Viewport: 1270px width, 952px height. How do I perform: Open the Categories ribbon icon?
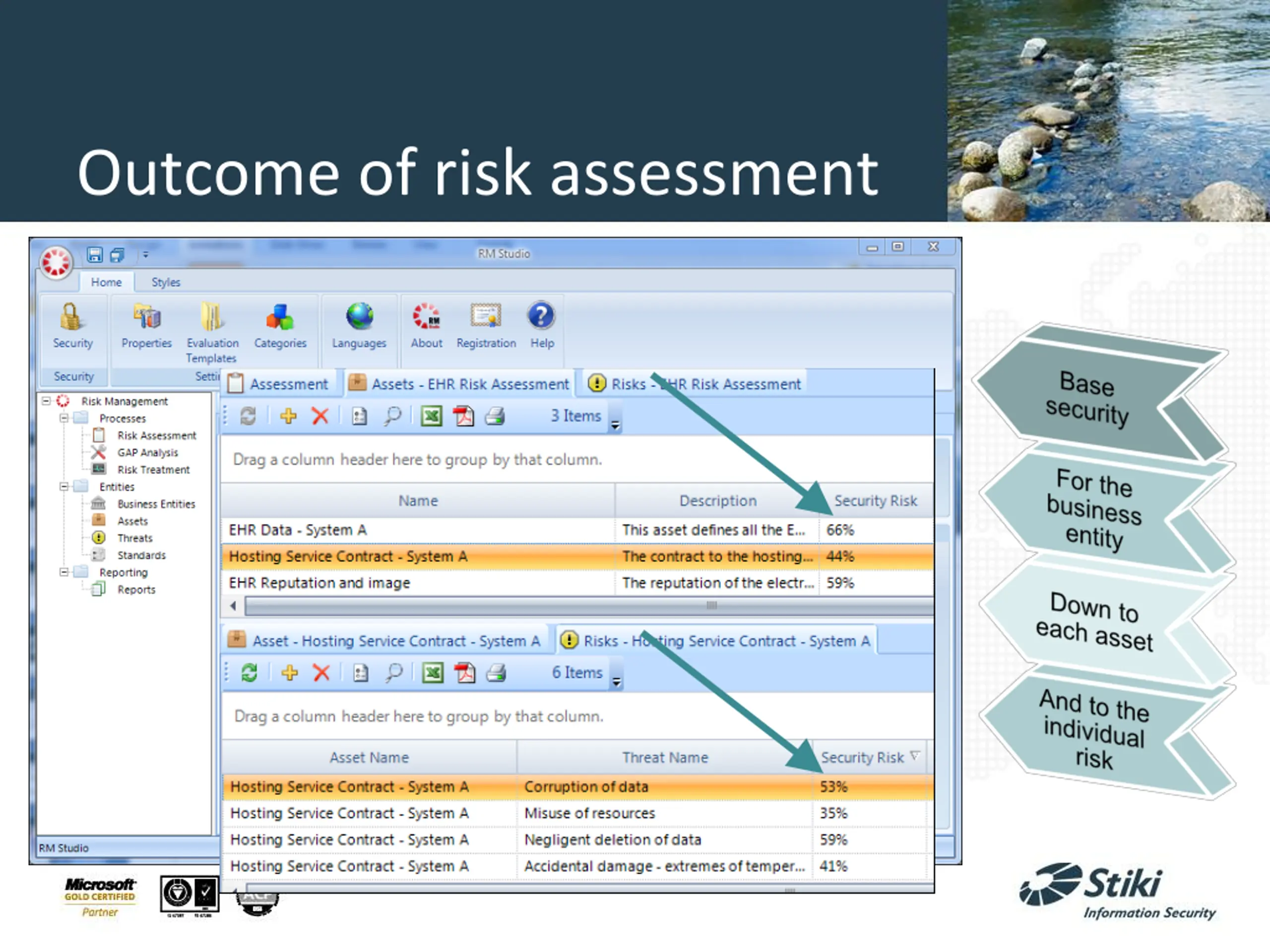[x=280, y=317]
